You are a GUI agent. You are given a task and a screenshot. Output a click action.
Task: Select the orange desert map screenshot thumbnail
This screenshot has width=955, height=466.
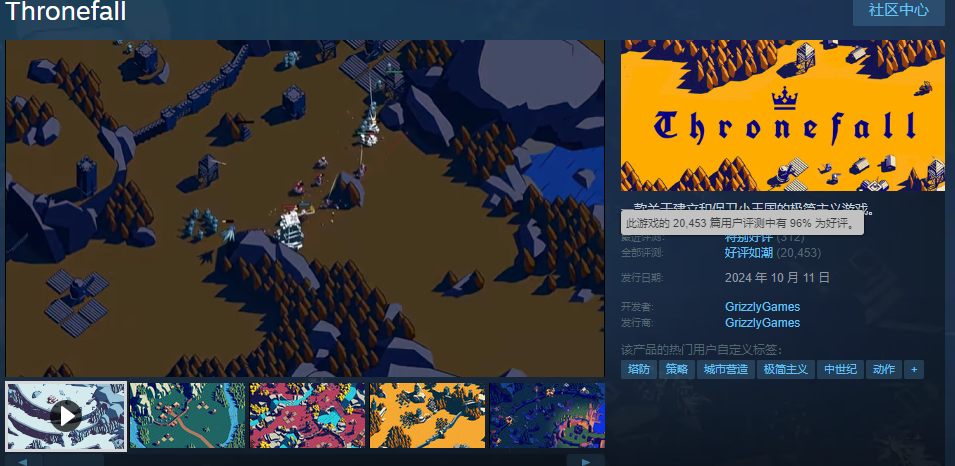tap(428, 415)
